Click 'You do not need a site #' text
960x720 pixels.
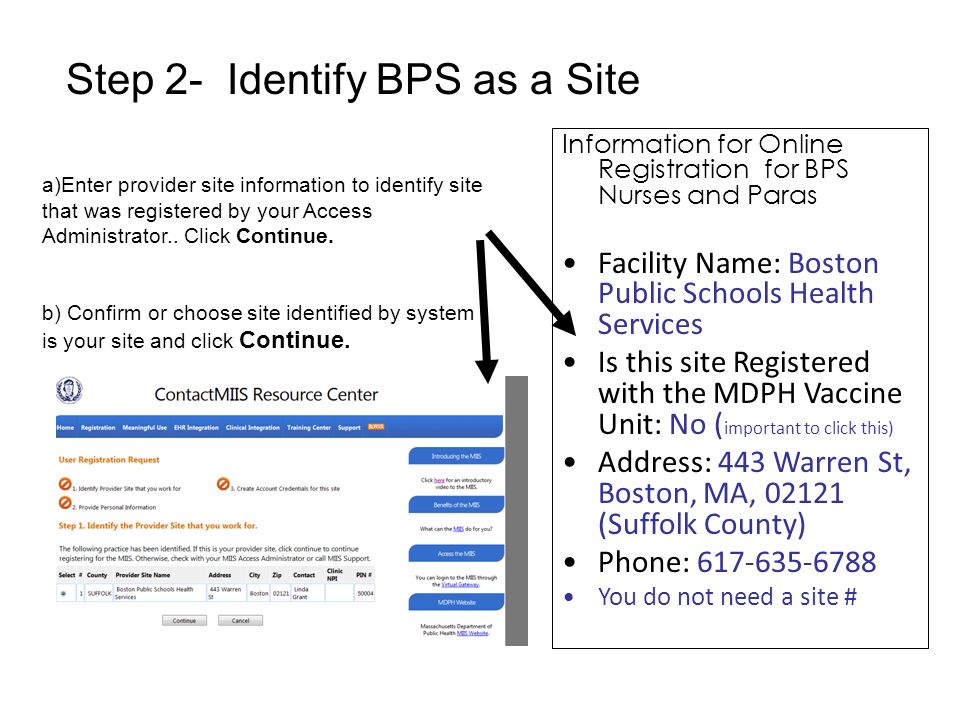727,596
